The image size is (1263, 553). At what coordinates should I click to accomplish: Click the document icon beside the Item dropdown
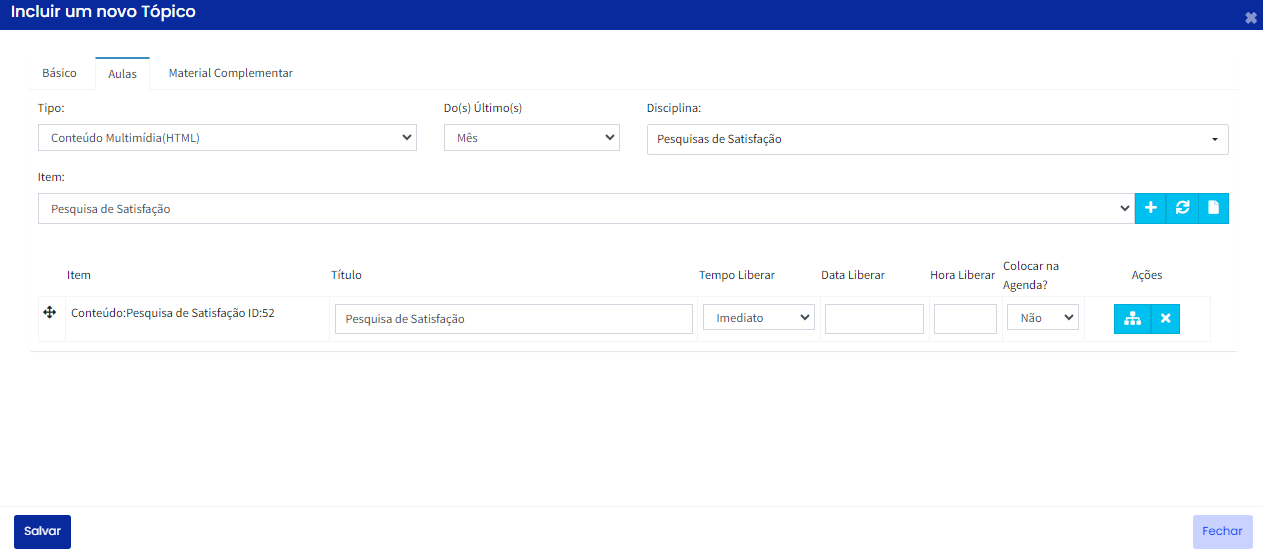click(x=1213, y=208)
